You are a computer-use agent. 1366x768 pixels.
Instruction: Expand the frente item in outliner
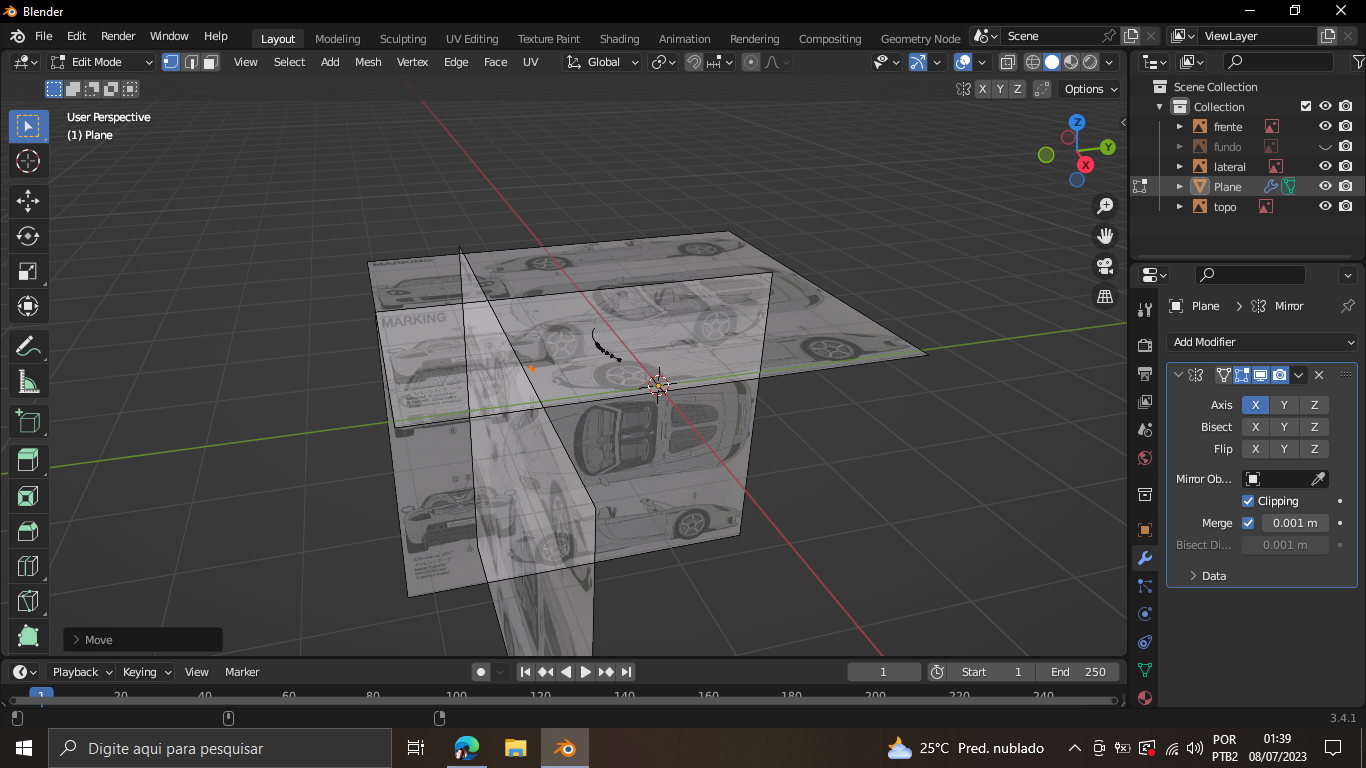tap(1180, 127)
